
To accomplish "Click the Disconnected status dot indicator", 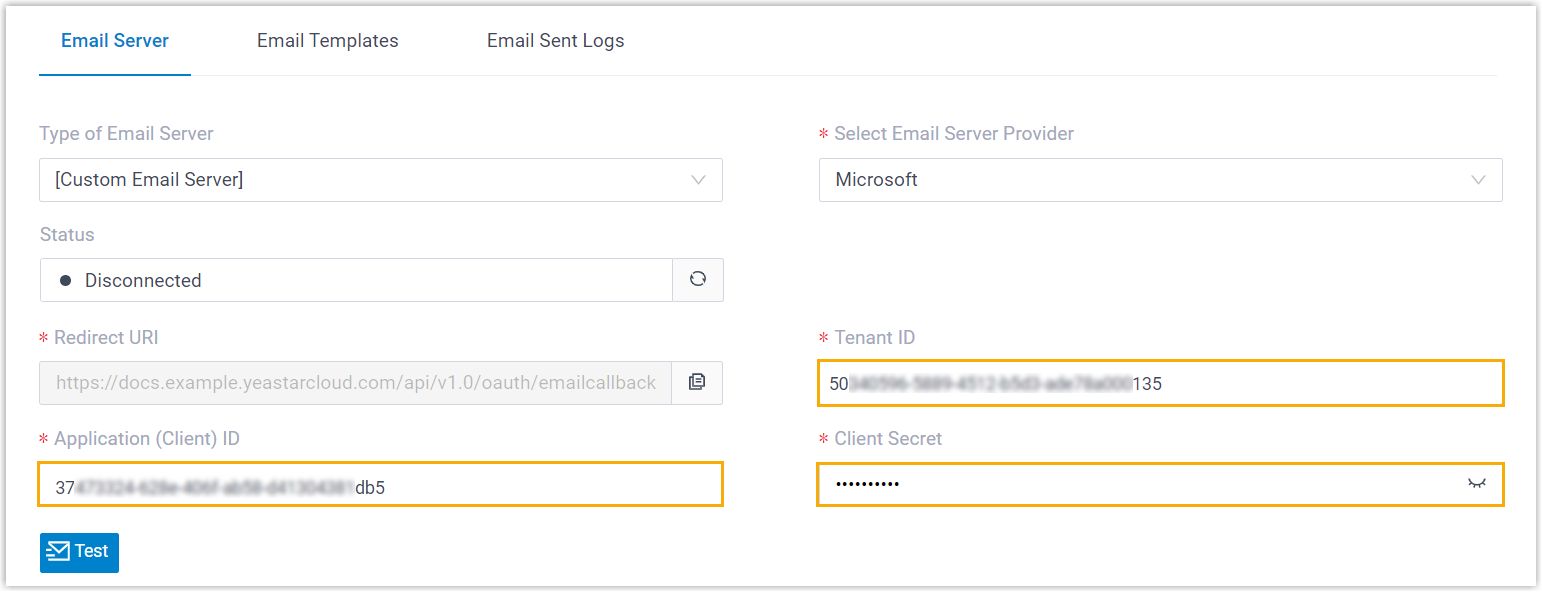I will tap(66, 281).
